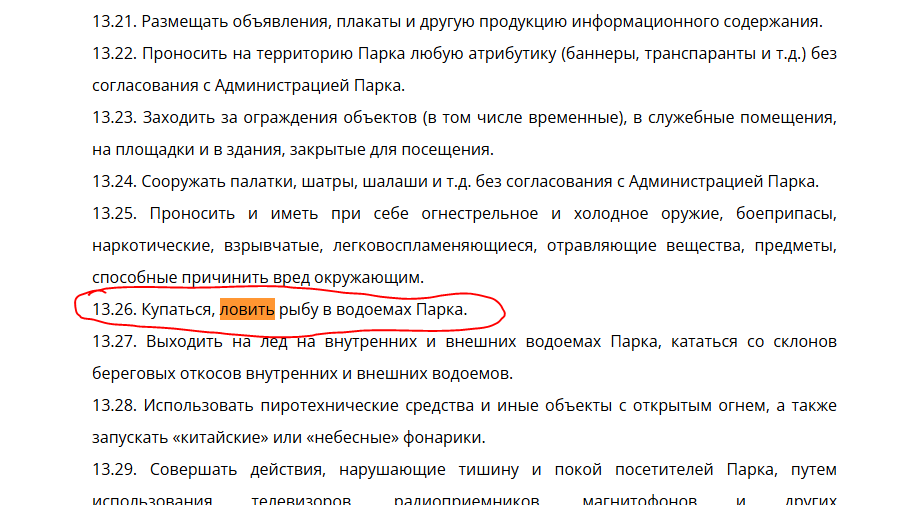Screen dimensions: 909x505
Task: Click the word "тишину" in rule 13.29
Action: click(490, 470)
